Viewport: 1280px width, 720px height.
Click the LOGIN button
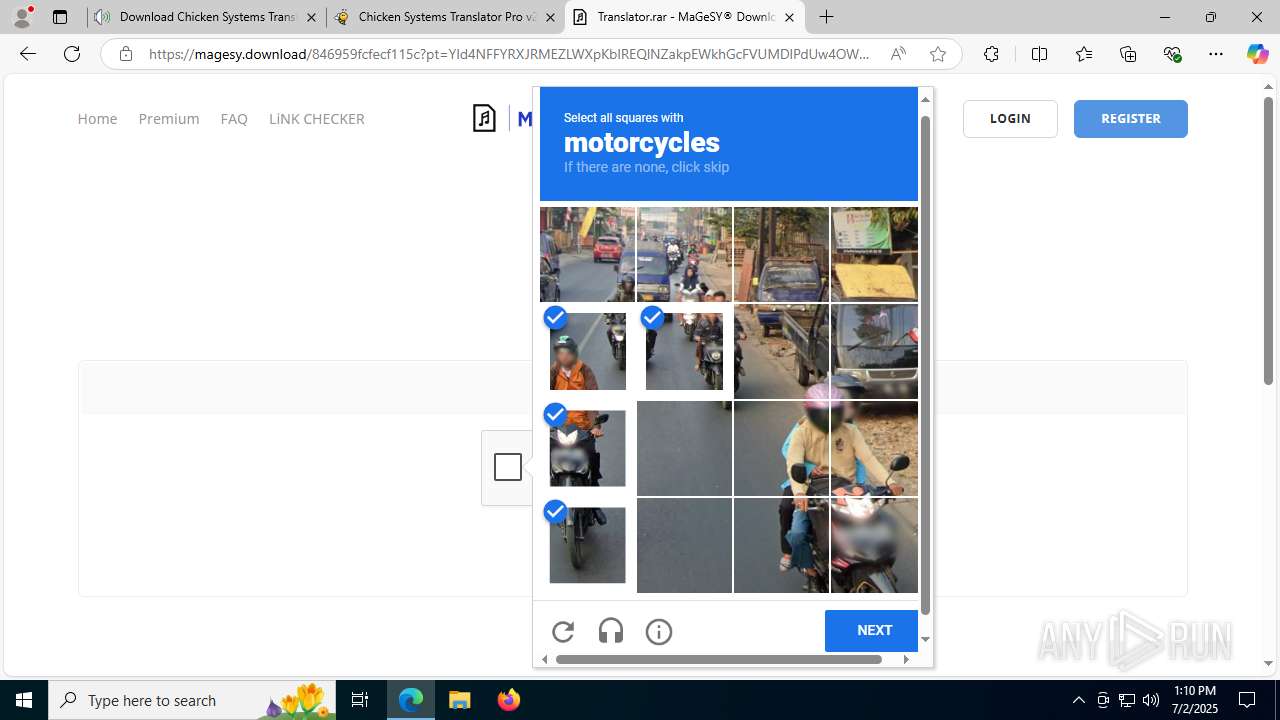click(1010, 118)
